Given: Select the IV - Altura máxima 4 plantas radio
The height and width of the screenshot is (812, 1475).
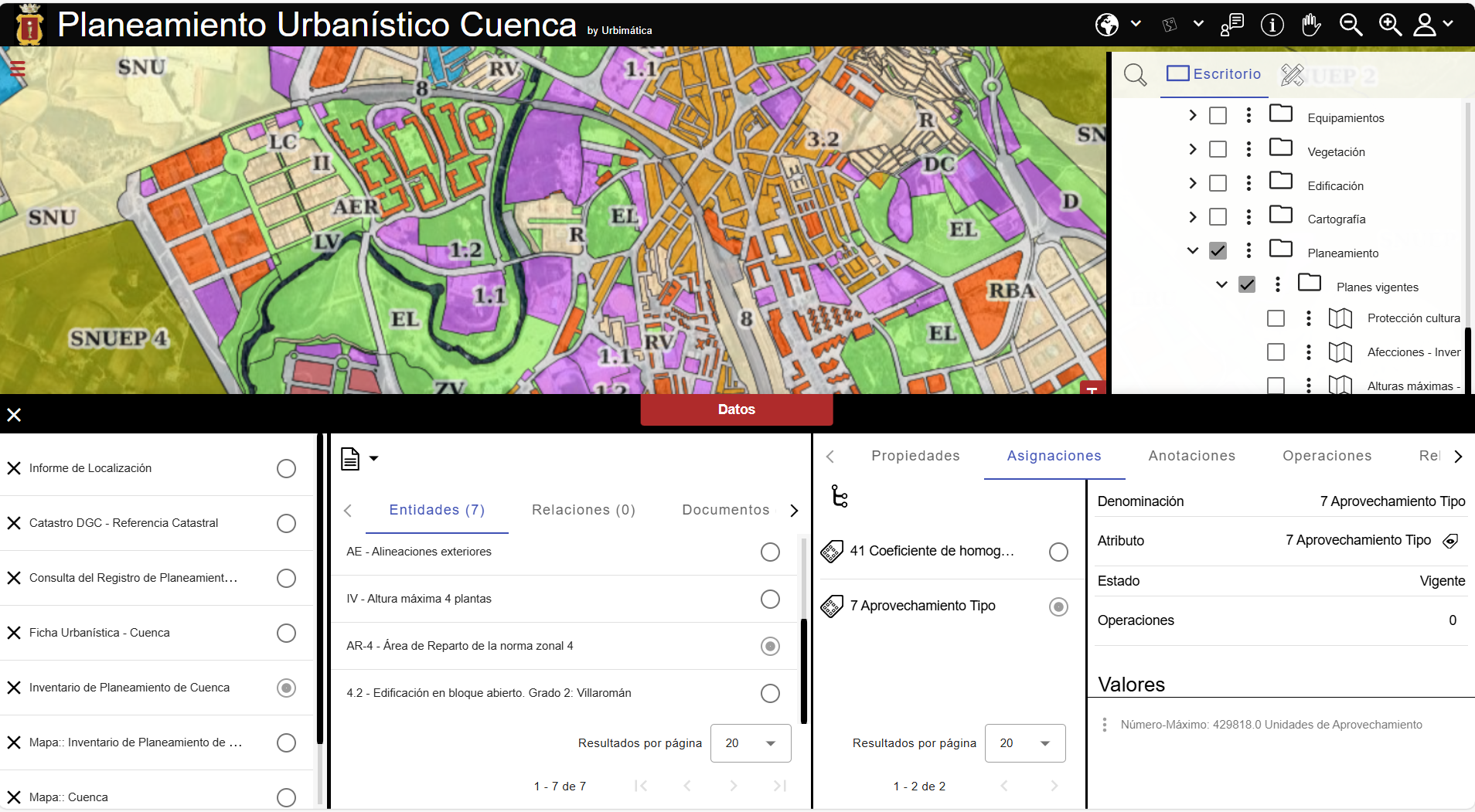Looking at the screenshot, I should pyautogui.click(x=769, y=599).
